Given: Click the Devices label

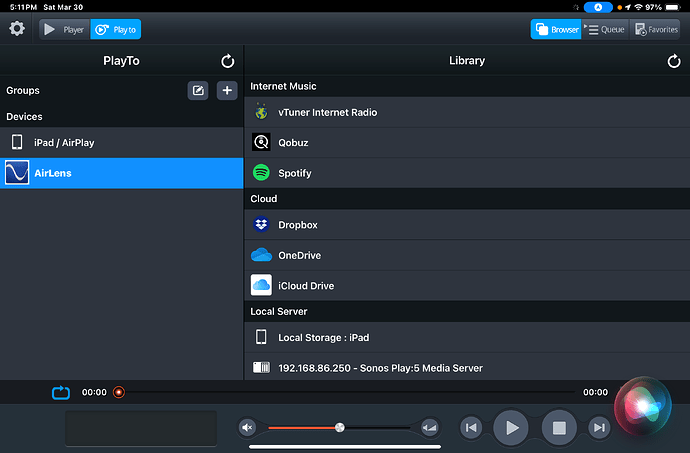Looking at the screenshot, I should tap(24, 117).
